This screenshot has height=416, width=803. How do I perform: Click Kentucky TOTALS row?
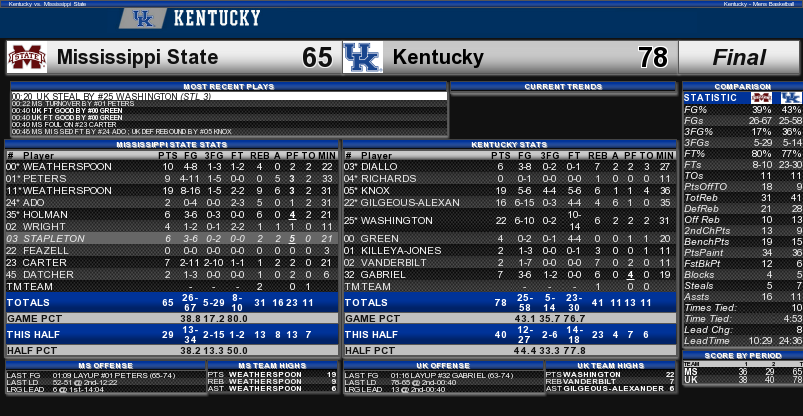510,302
